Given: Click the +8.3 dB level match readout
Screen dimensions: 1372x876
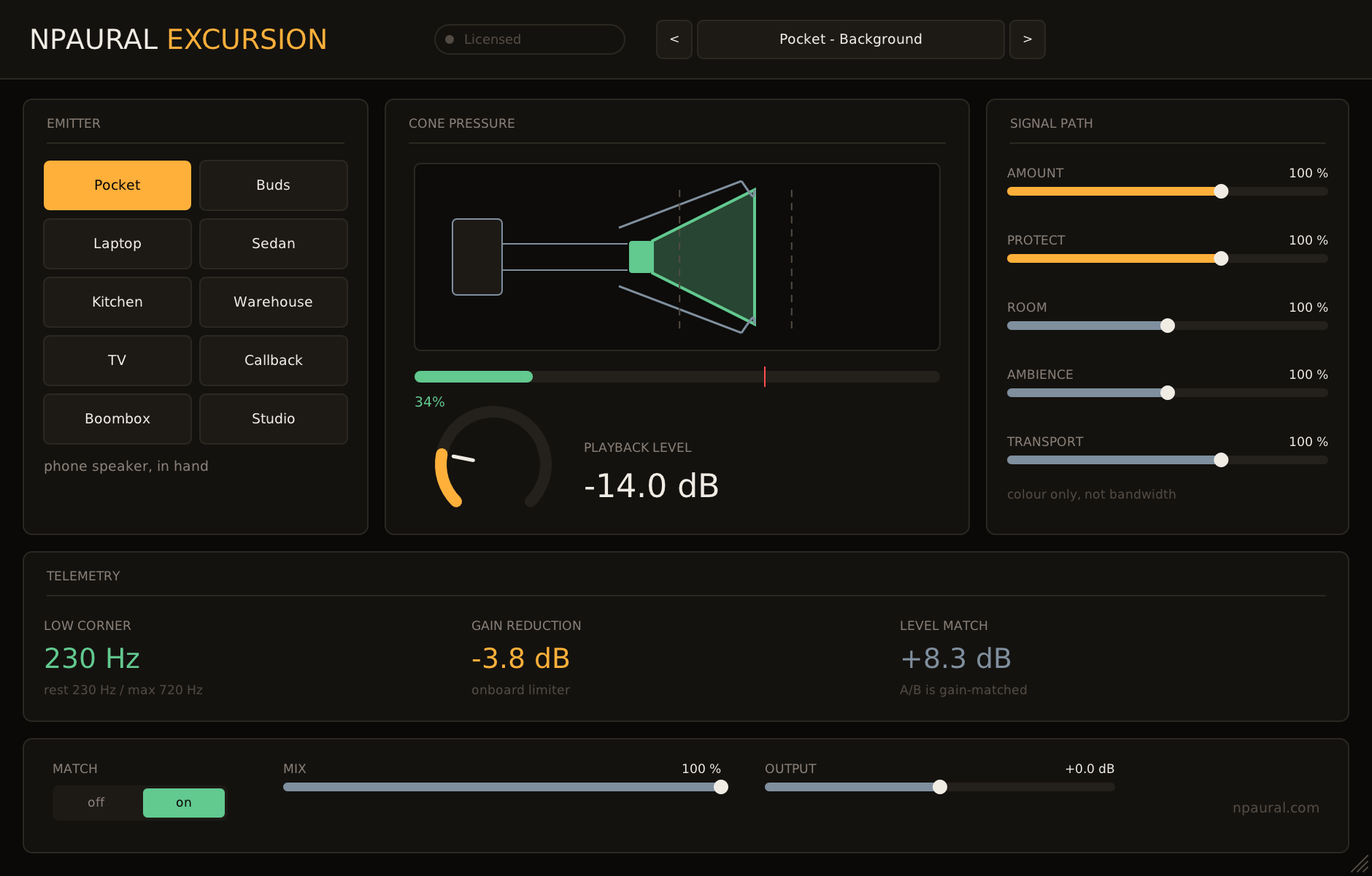Looking at the screenshot, I should click(955, 658).
